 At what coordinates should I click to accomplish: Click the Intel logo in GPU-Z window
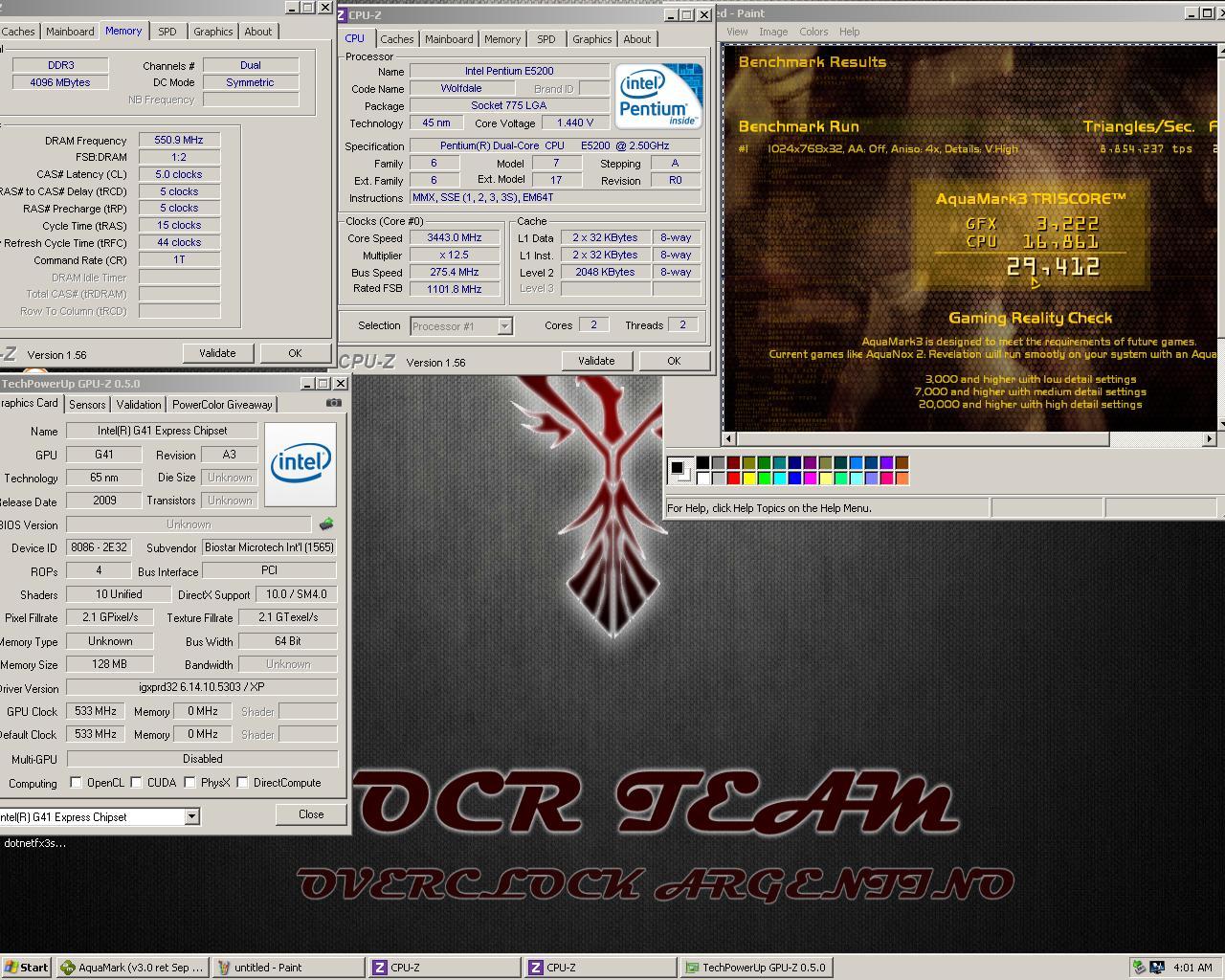click(301, 464)
